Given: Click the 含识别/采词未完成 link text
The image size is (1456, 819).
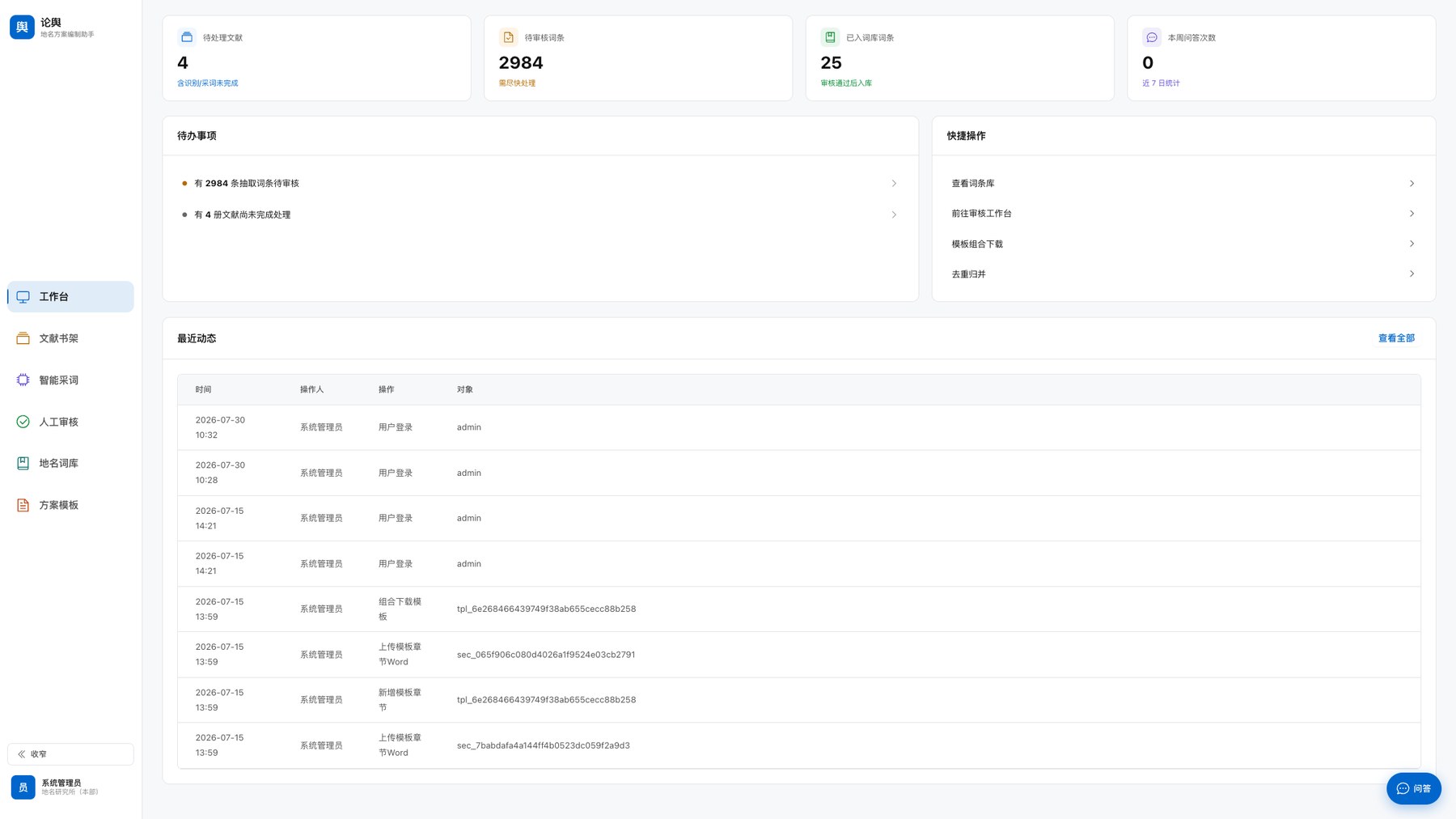Looking at the screenshot, I should (208, 83).
